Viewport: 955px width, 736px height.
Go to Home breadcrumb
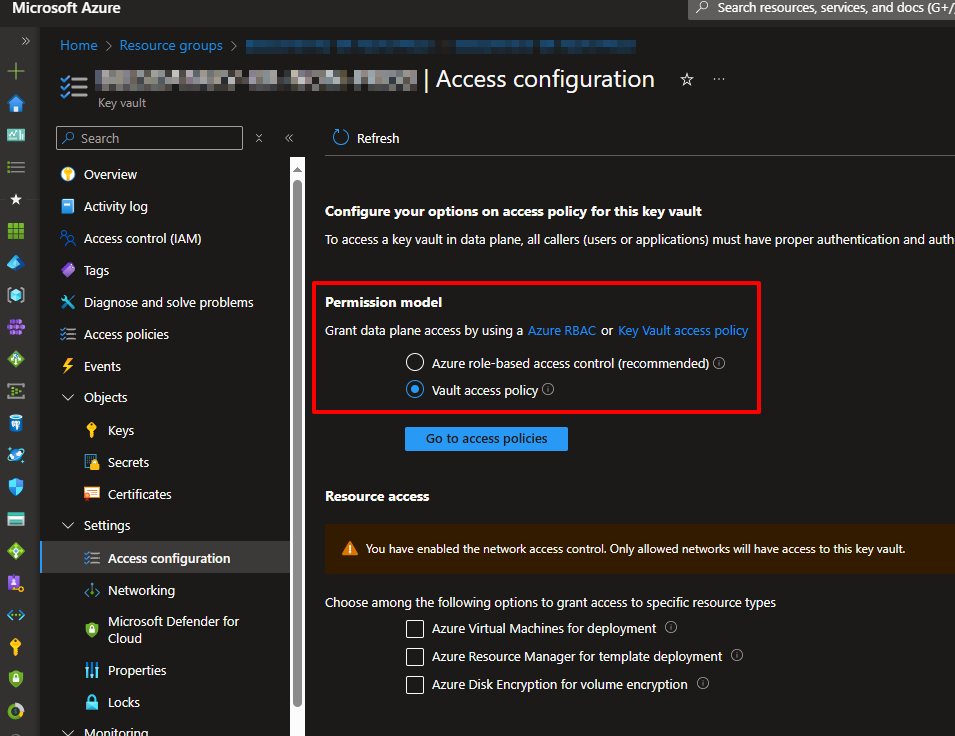click(x=79, y=45)
